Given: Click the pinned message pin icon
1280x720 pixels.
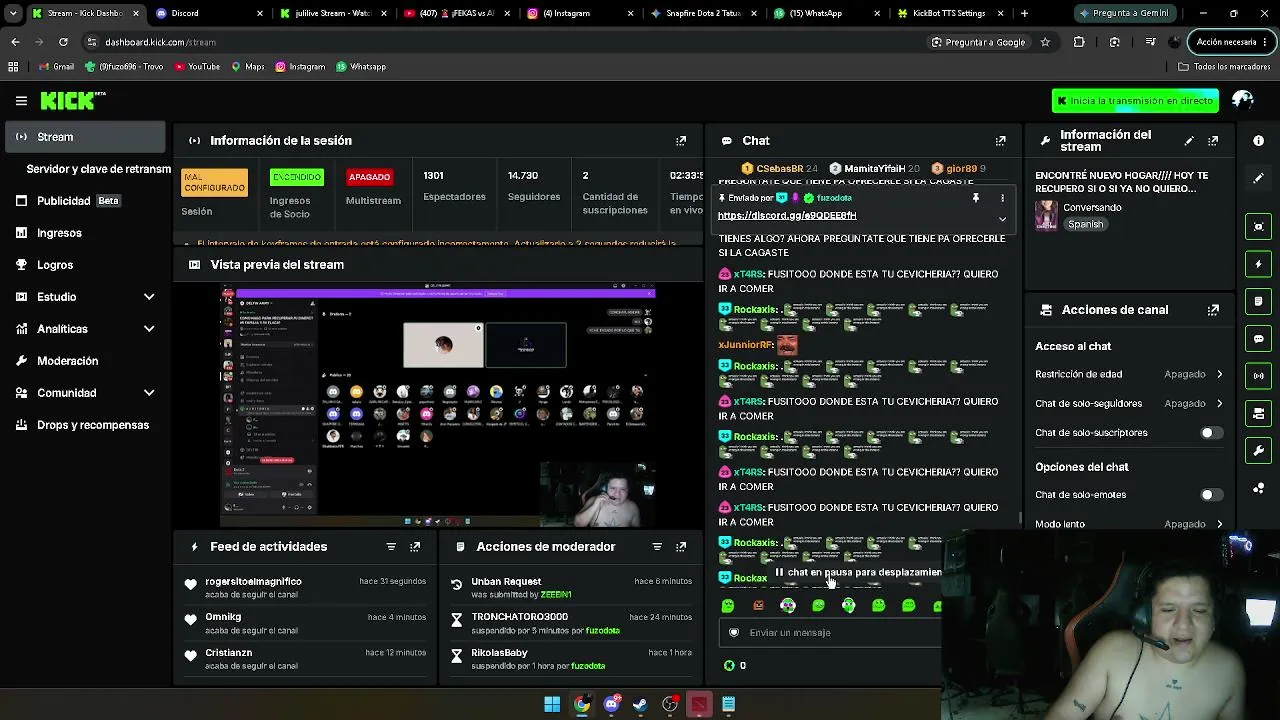Looking at the screenshot, I should [976, 198].
